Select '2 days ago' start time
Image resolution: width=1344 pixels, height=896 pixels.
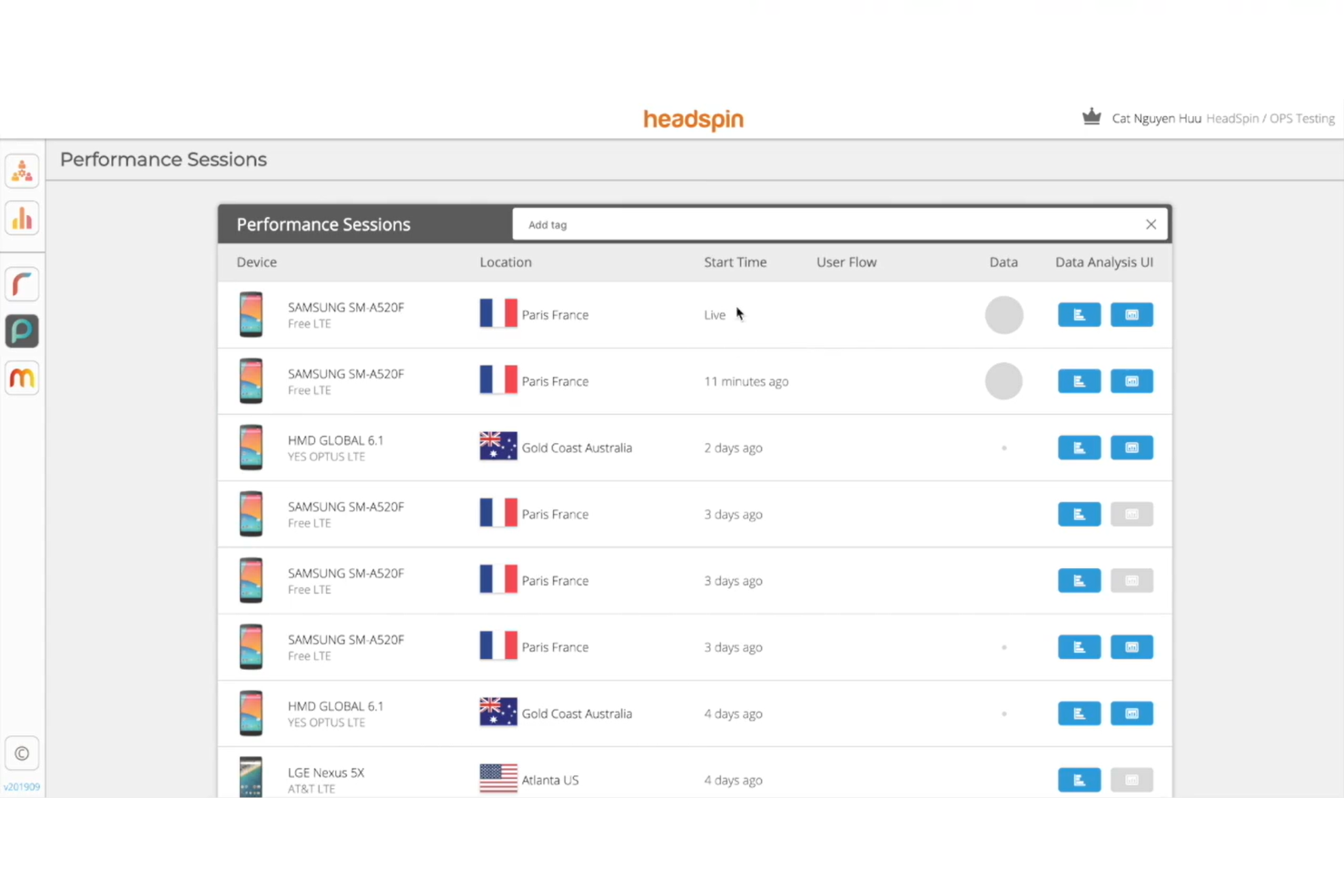click(733, 448)
